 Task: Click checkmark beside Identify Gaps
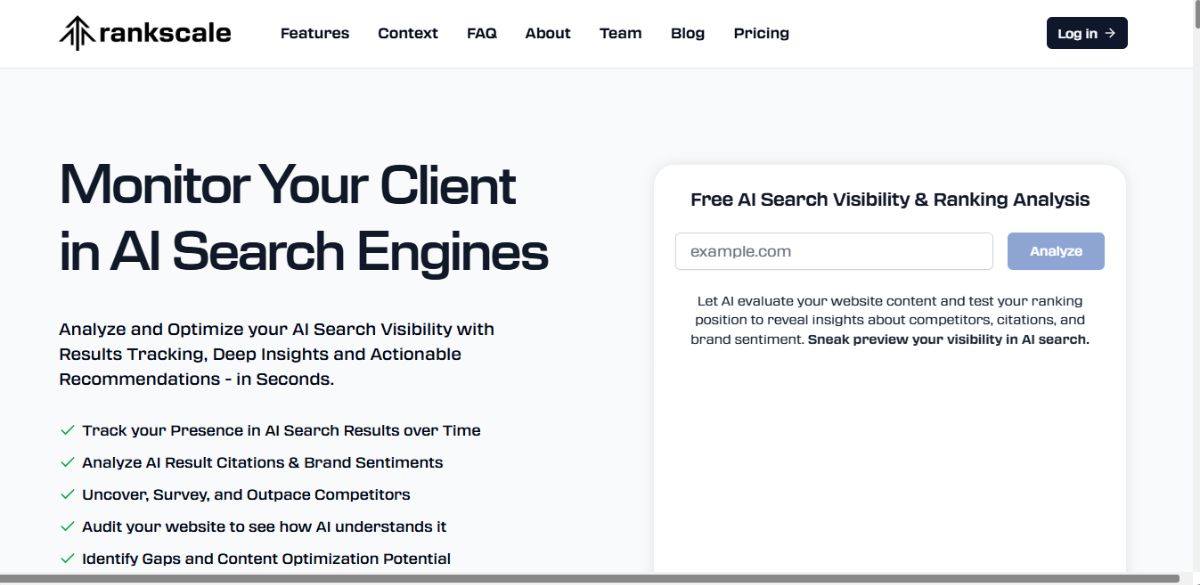click(x=68, y=558)
